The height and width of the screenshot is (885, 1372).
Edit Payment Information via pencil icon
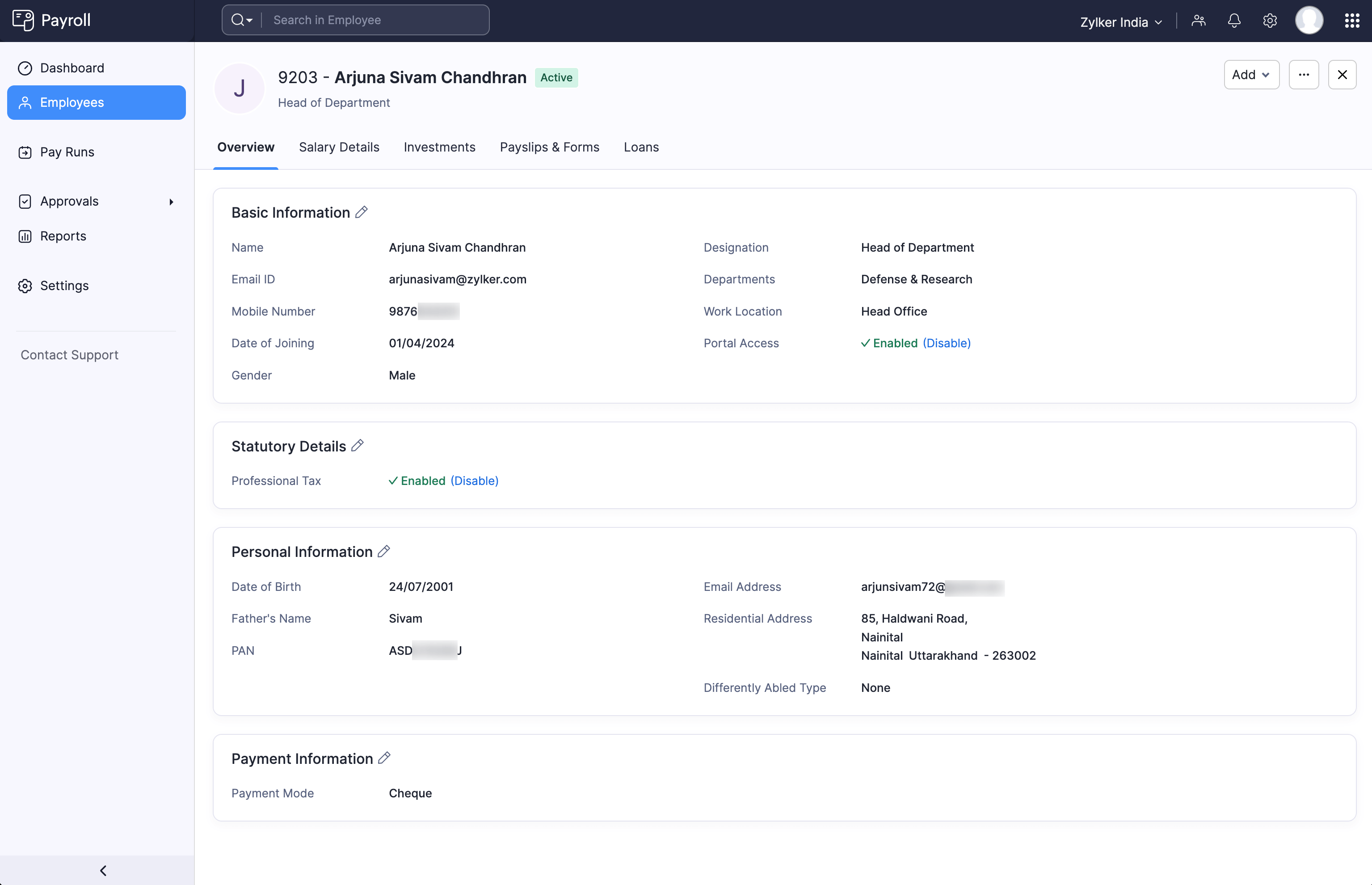click(x=384, y=758)
